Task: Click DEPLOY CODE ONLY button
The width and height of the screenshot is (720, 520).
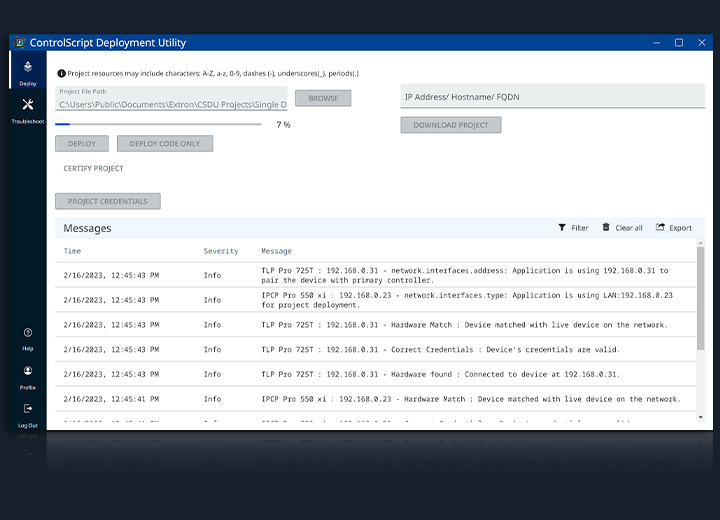Action: [165, 143]
